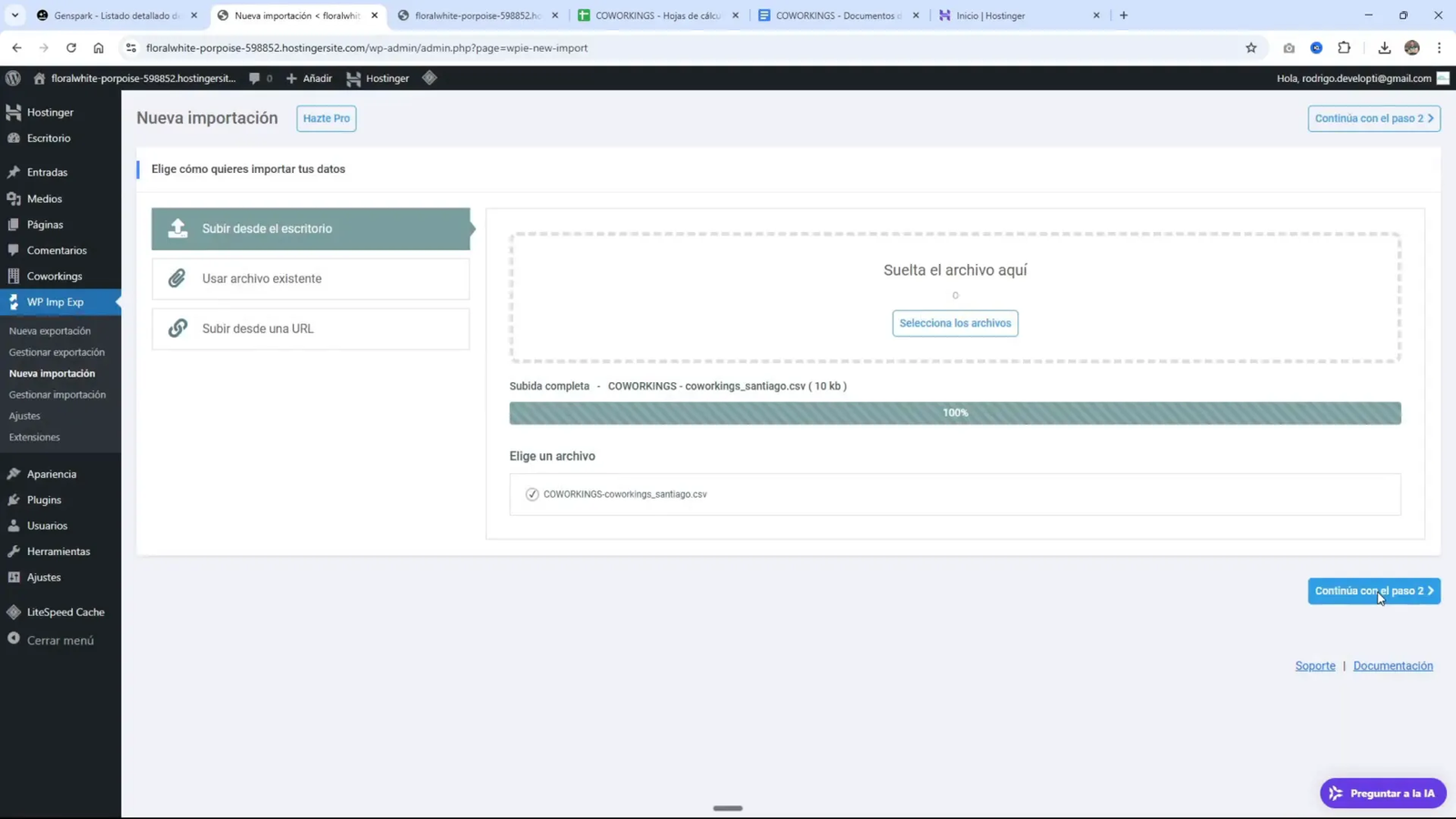The image size is (1456, 819).
Task: Click Preguntar a la IA button
Action: pyautogui.click(x=1383, y=794)
